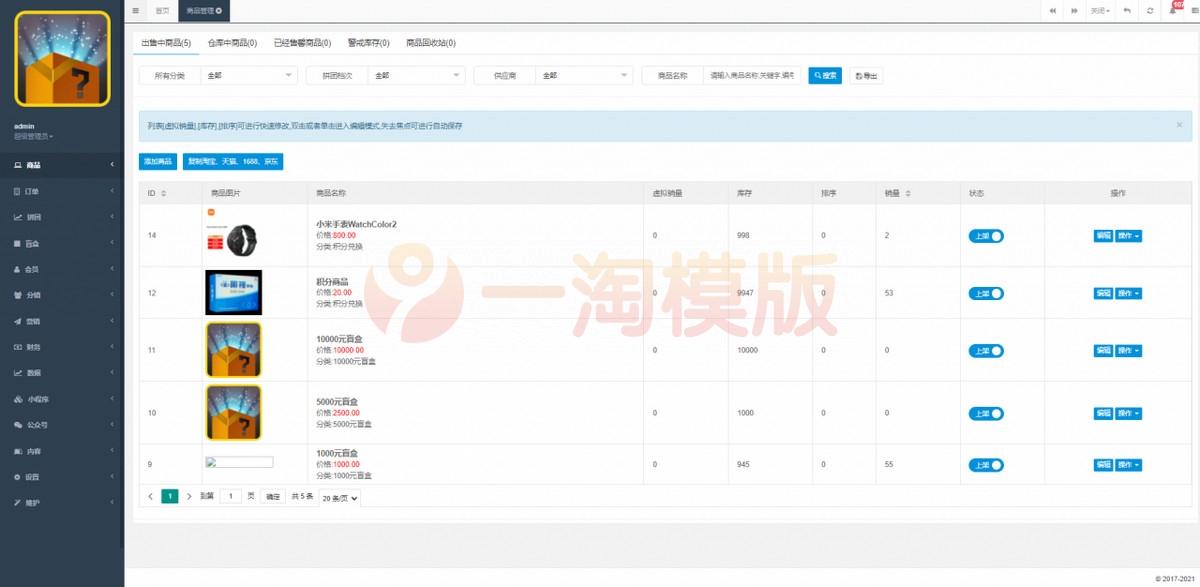Click the notification bell with 107 badge
Screen dimensions: 1200x587
click(1173, 11)
